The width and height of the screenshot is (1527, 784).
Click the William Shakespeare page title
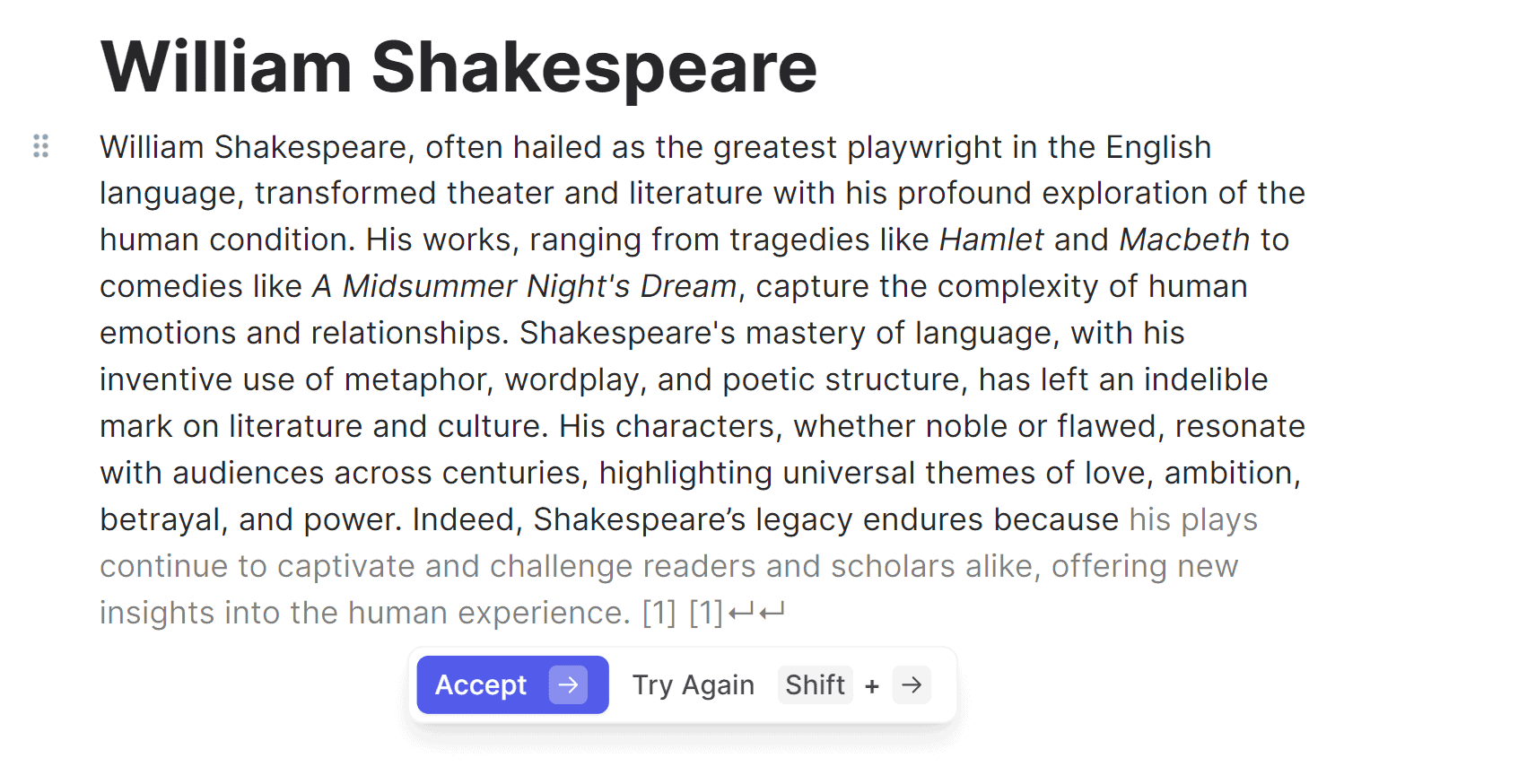coord(458,67)
